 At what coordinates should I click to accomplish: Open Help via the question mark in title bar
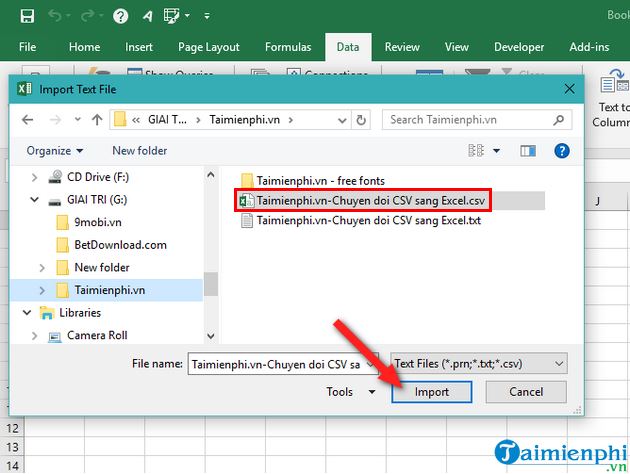(x=120, y=16)
